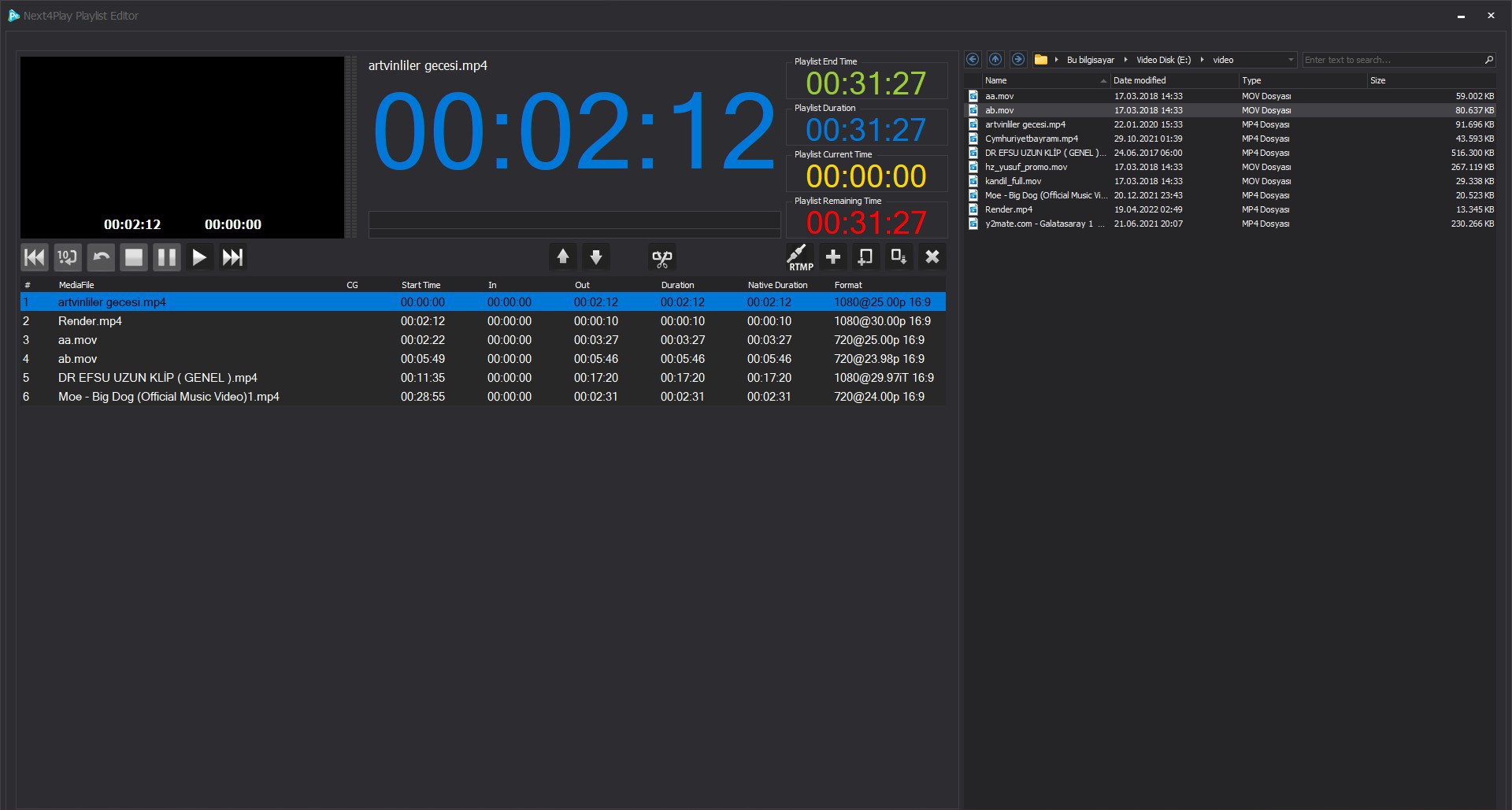The image size is (1512, 810).
Task: Remove item with the X delete icon
Action: [932, 257]
